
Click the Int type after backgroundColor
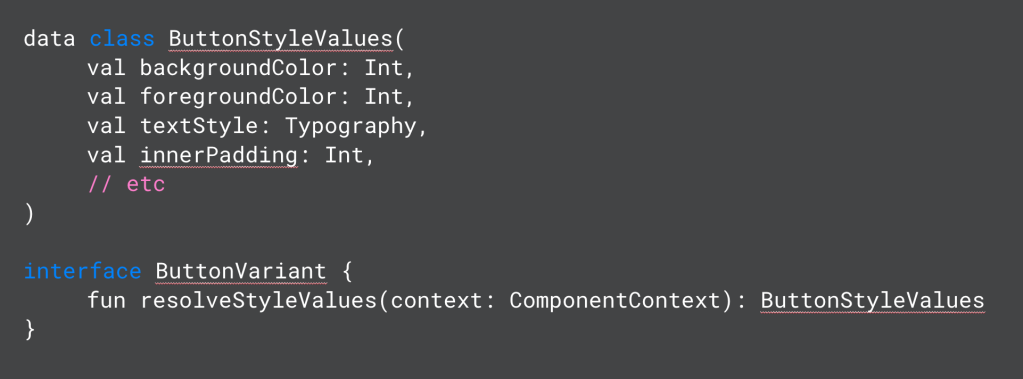[383, 68]
